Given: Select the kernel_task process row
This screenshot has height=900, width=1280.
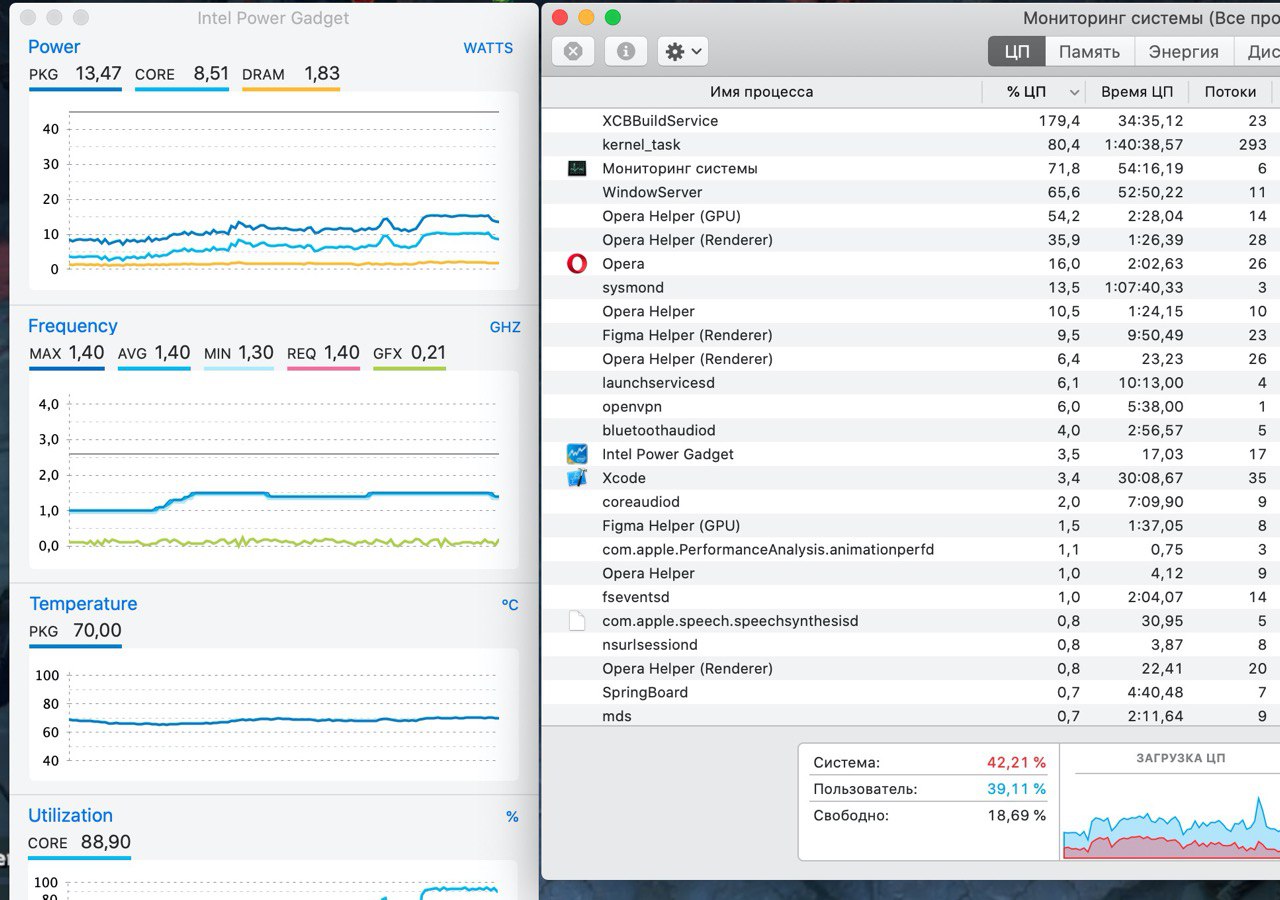Looking at the screenshot, I should tap(911, 145).
